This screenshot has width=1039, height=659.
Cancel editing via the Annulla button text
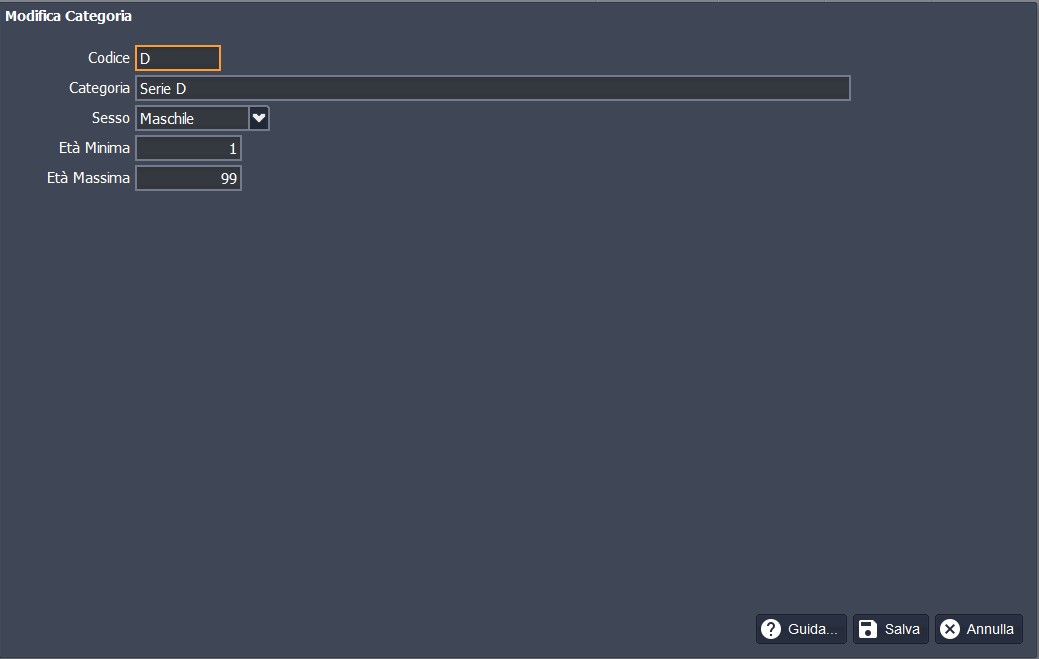click(990, 629)
